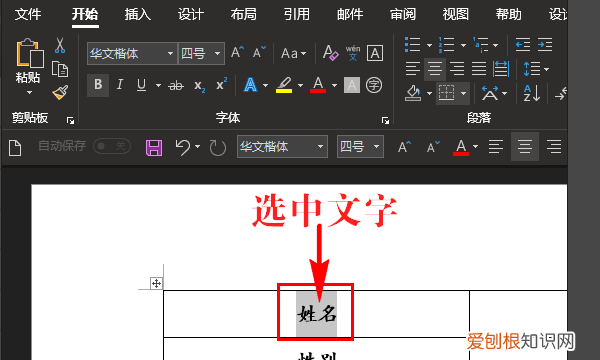The height and width of the screenshot is (360, 600).
Task: Click the table move handle
Action: [156, 283]
